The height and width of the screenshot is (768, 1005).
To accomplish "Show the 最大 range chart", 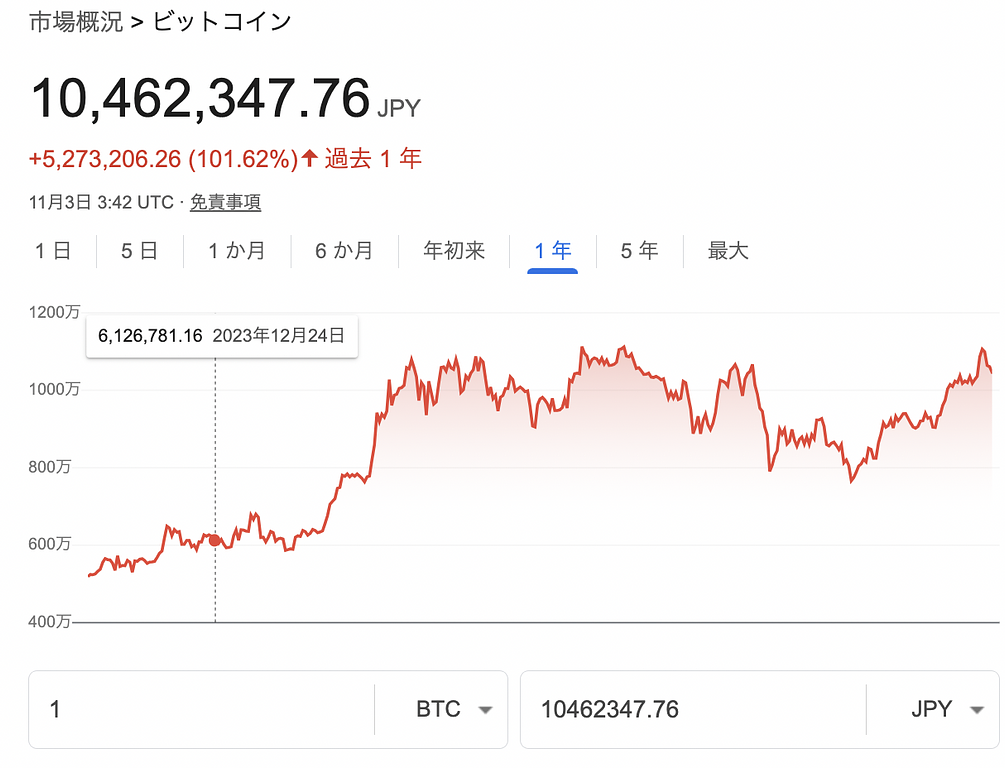I will [x=728, y=251].
